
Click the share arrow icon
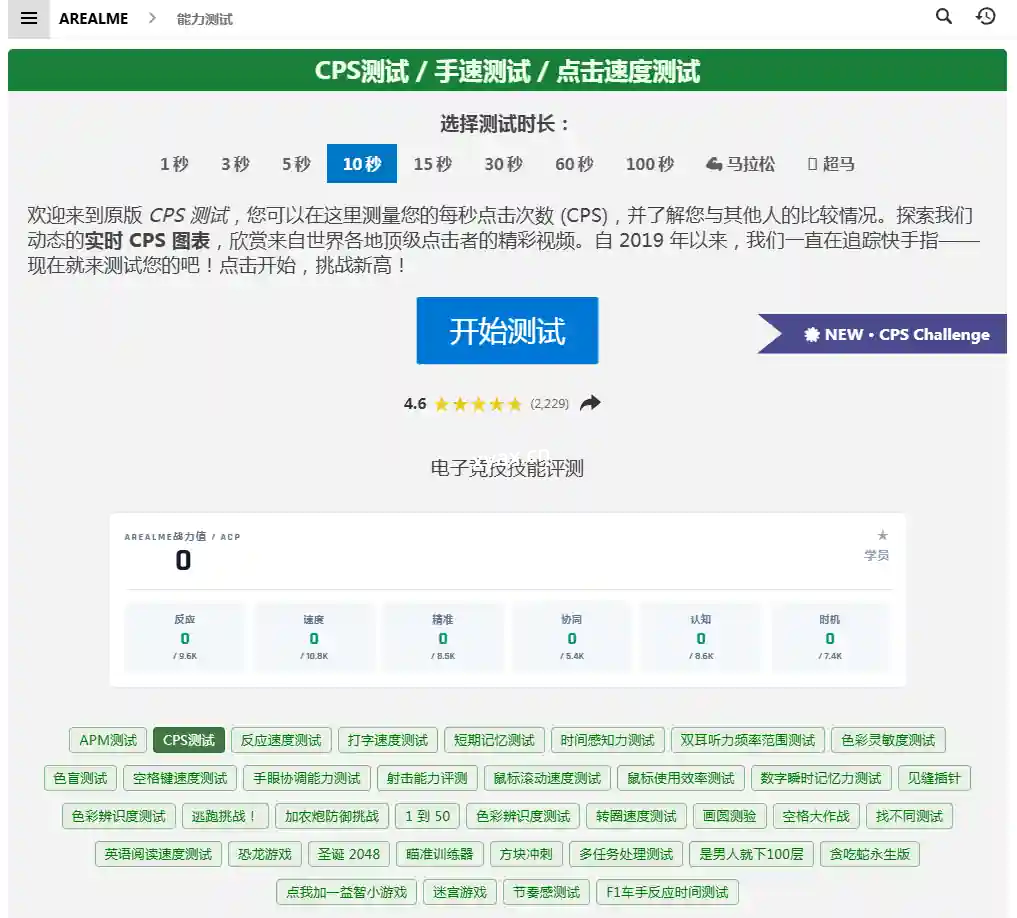point(591,403)
